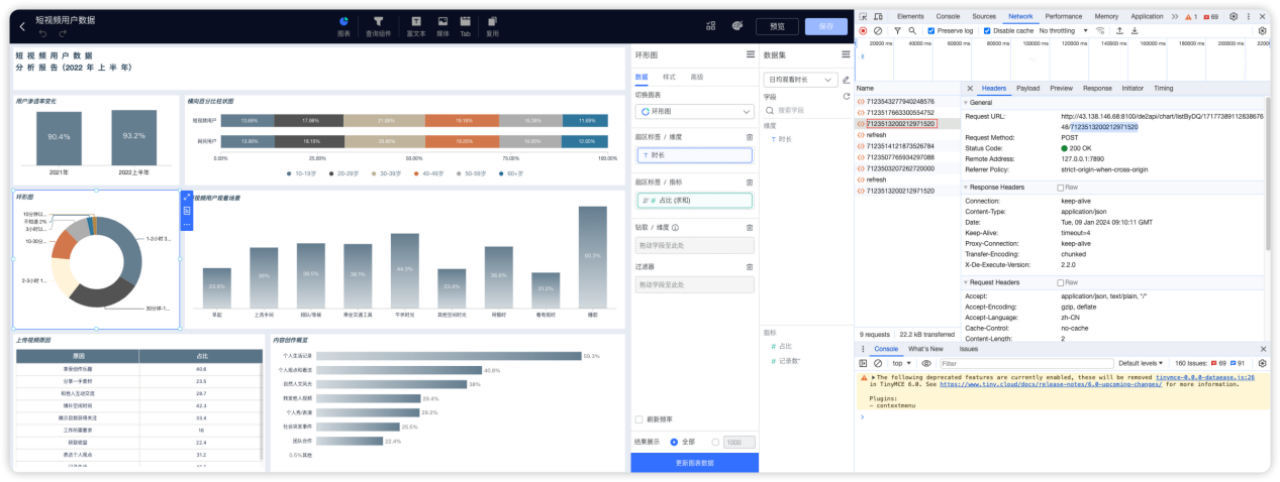The width and height of the screenshot is (1280, 482).
Task: Enable the 刷新频率 checkbox
Action: click(x=639, y=419)
